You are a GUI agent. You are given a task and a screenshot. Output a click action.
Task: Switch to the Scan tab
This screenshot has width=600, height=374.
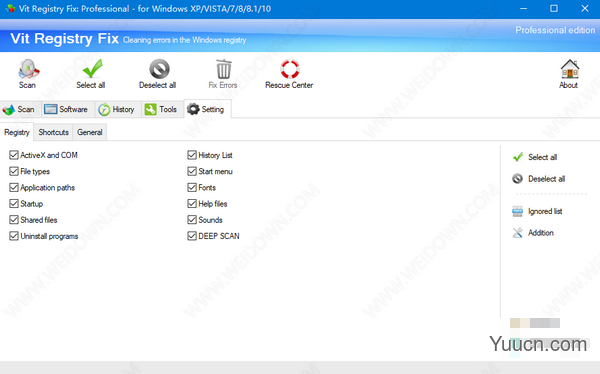[x=19, y=109]
